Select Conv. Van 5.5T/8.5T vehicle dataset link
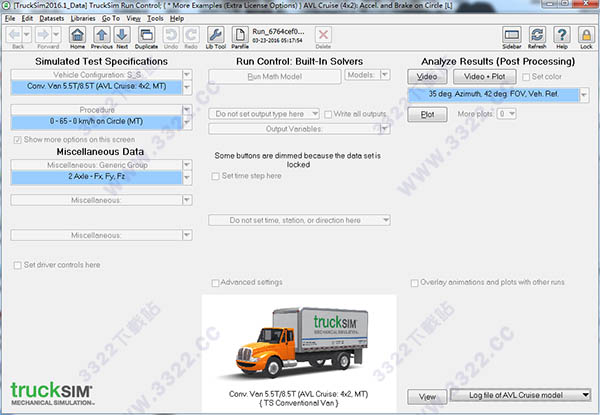600x415 pixels. (96, 86)
